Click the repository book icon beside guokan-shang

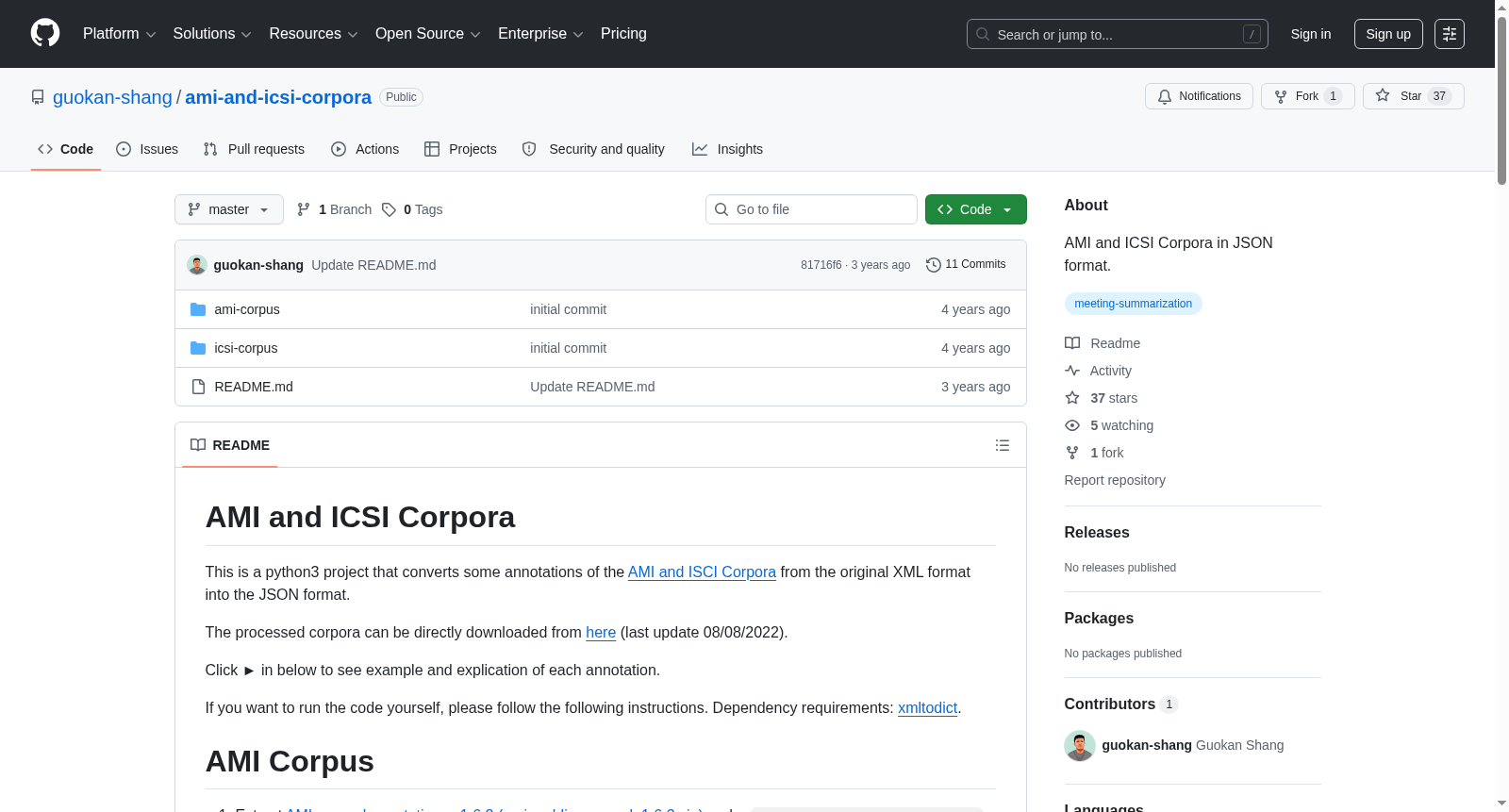point(38,97)
